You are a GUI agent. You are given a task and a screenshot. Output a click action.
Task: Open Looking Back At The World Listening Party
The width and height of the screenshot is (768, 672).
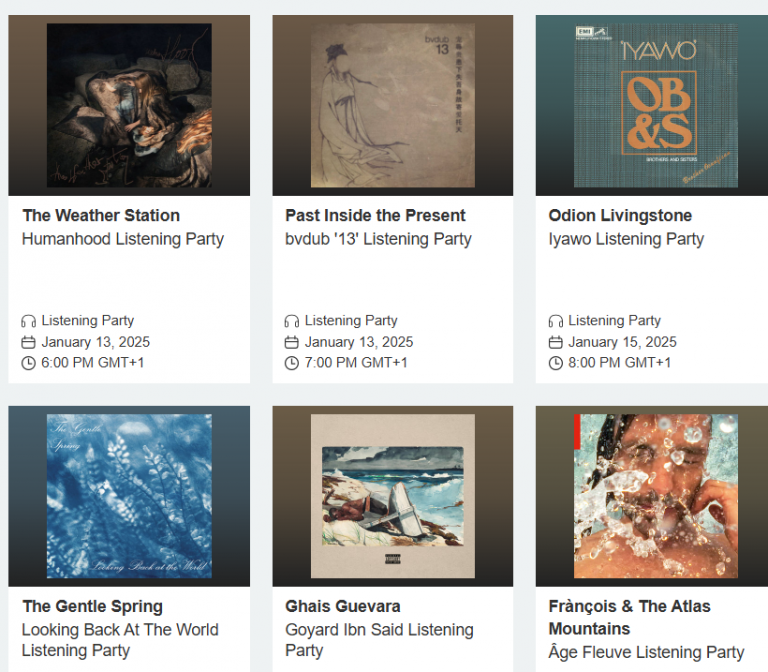120,640
